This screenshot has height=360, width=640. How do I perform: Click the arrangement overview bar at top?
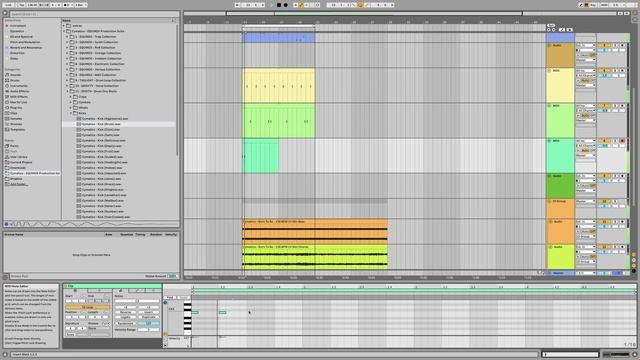tap(400, 13)
